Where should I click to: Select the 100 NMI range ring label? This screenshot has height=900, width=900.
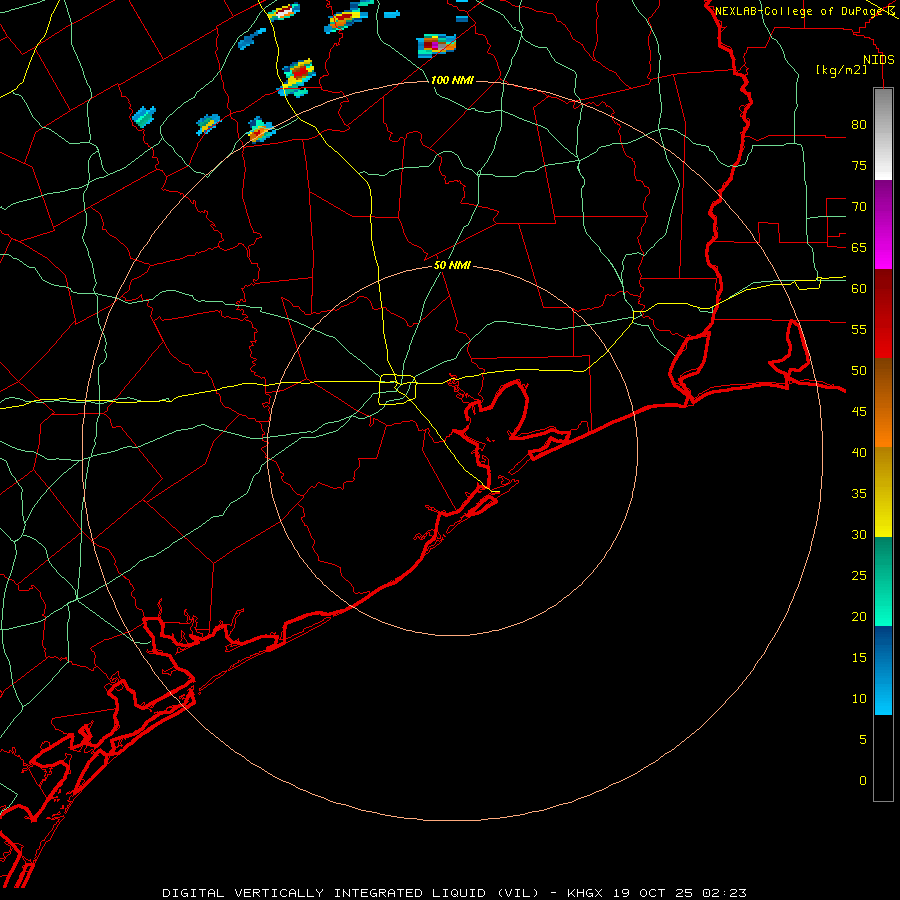(x=452, y=80)
